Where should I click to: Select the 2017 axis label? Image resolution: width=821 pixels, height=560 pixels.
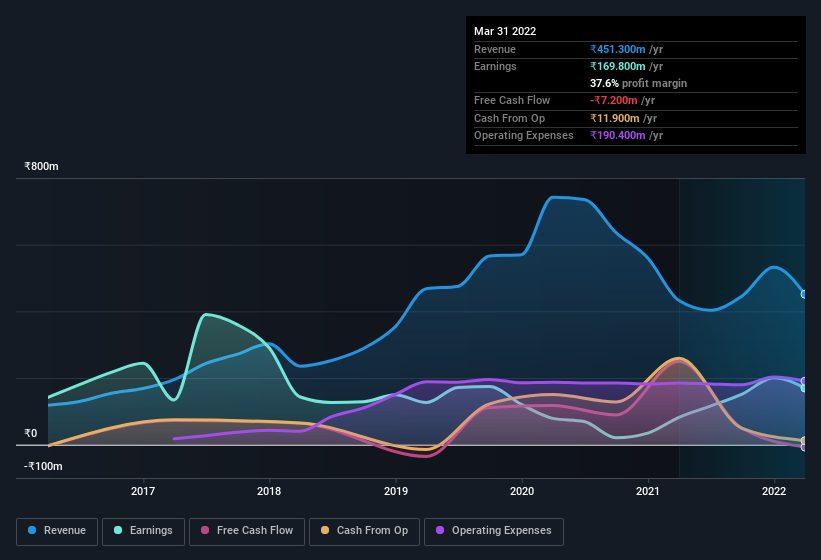143,491
